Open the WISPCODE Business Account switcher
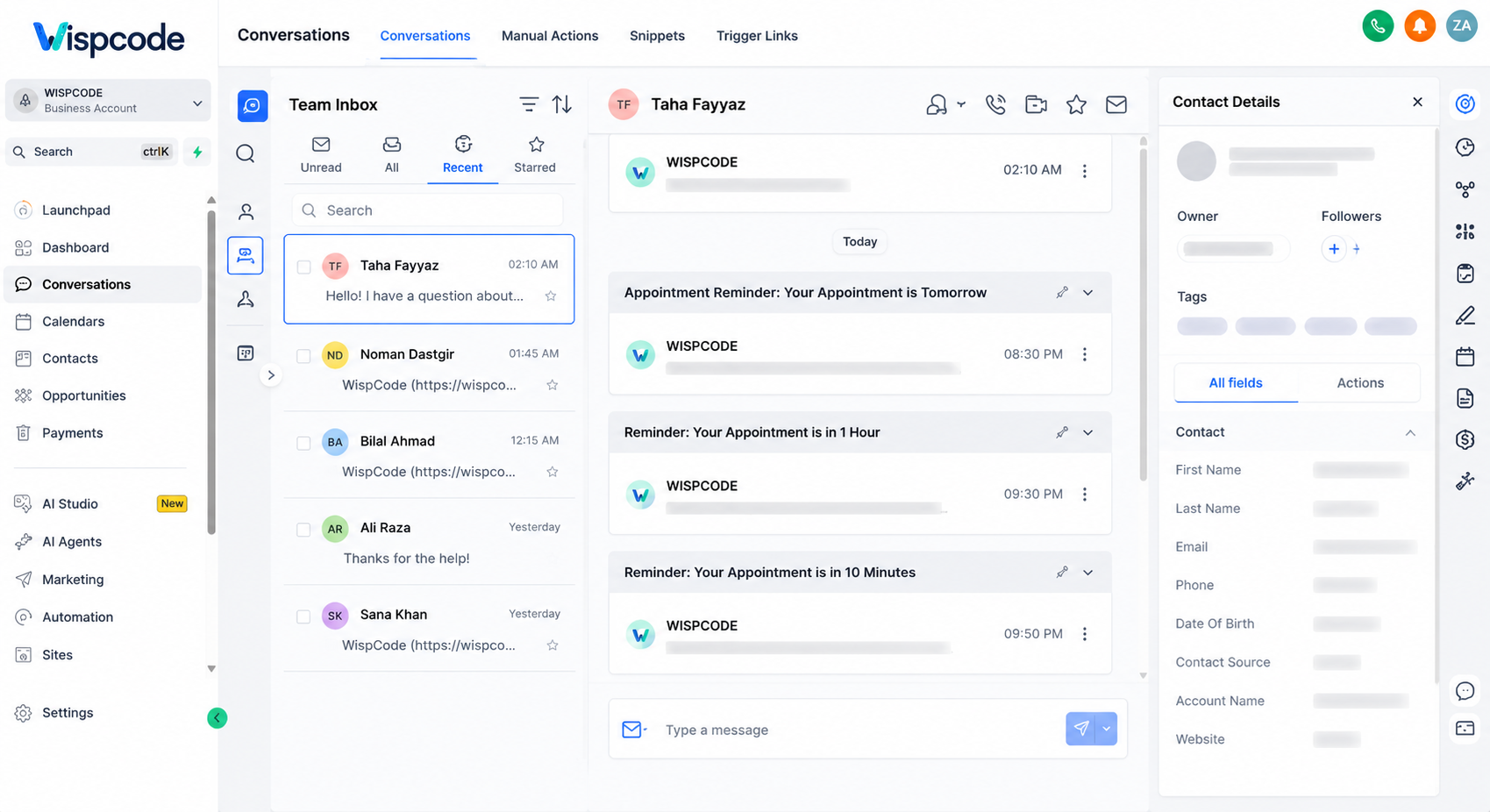1490x812 pixels. click(x=109, y=101)
